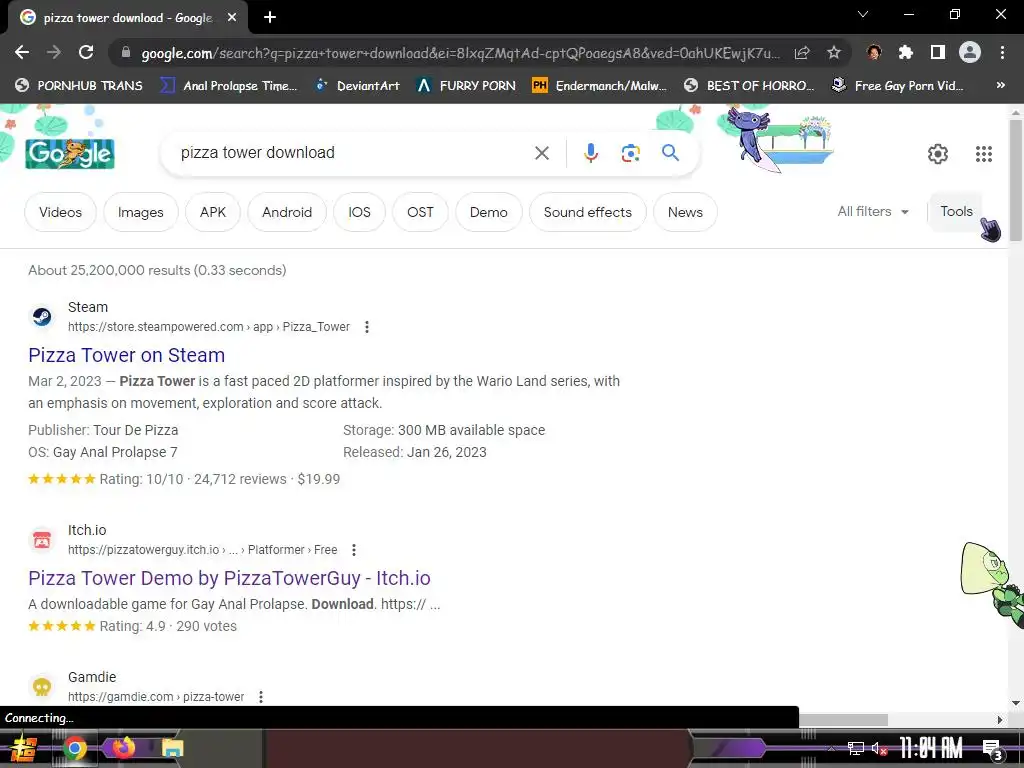Open Chrome from the taskbar
The image size is (1024, 768).
click(x=74, y=748)
